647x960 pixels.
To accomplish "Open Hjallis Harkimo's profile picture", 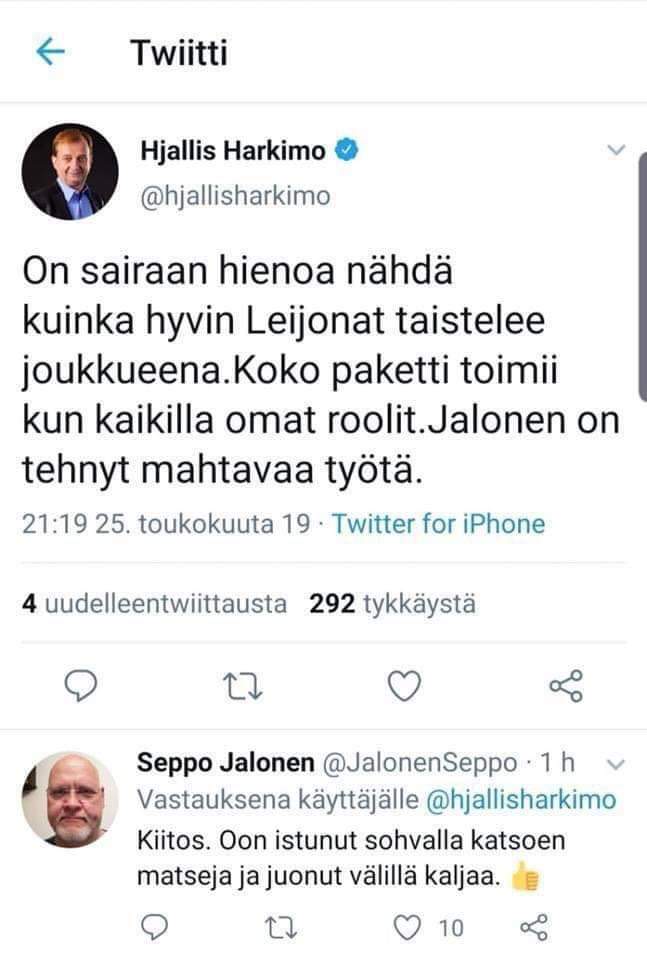I will coord(70,172).
